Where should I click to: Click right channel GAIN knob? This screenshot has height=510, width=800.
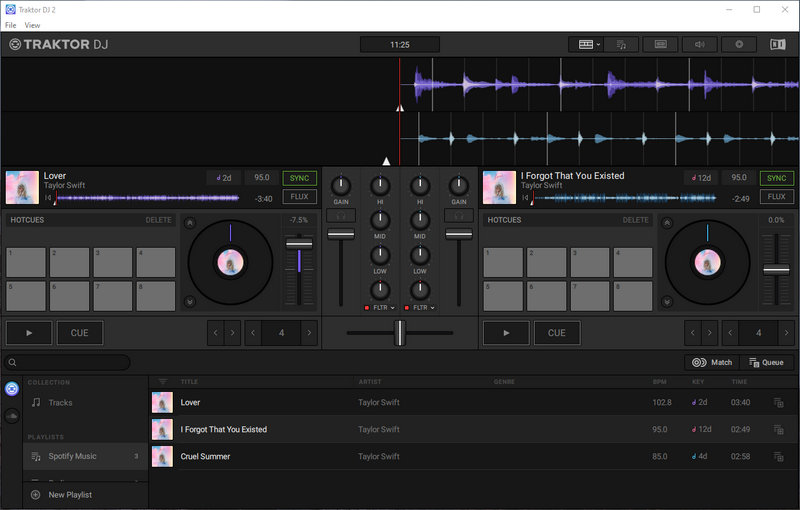click(x=459, y=186)
